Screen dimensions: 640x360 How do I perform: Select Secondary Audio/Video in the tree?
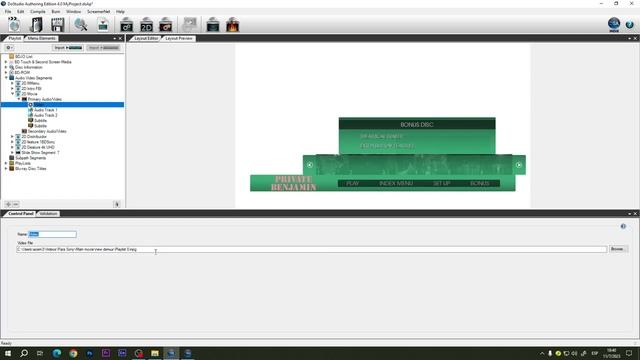(47, 131)
